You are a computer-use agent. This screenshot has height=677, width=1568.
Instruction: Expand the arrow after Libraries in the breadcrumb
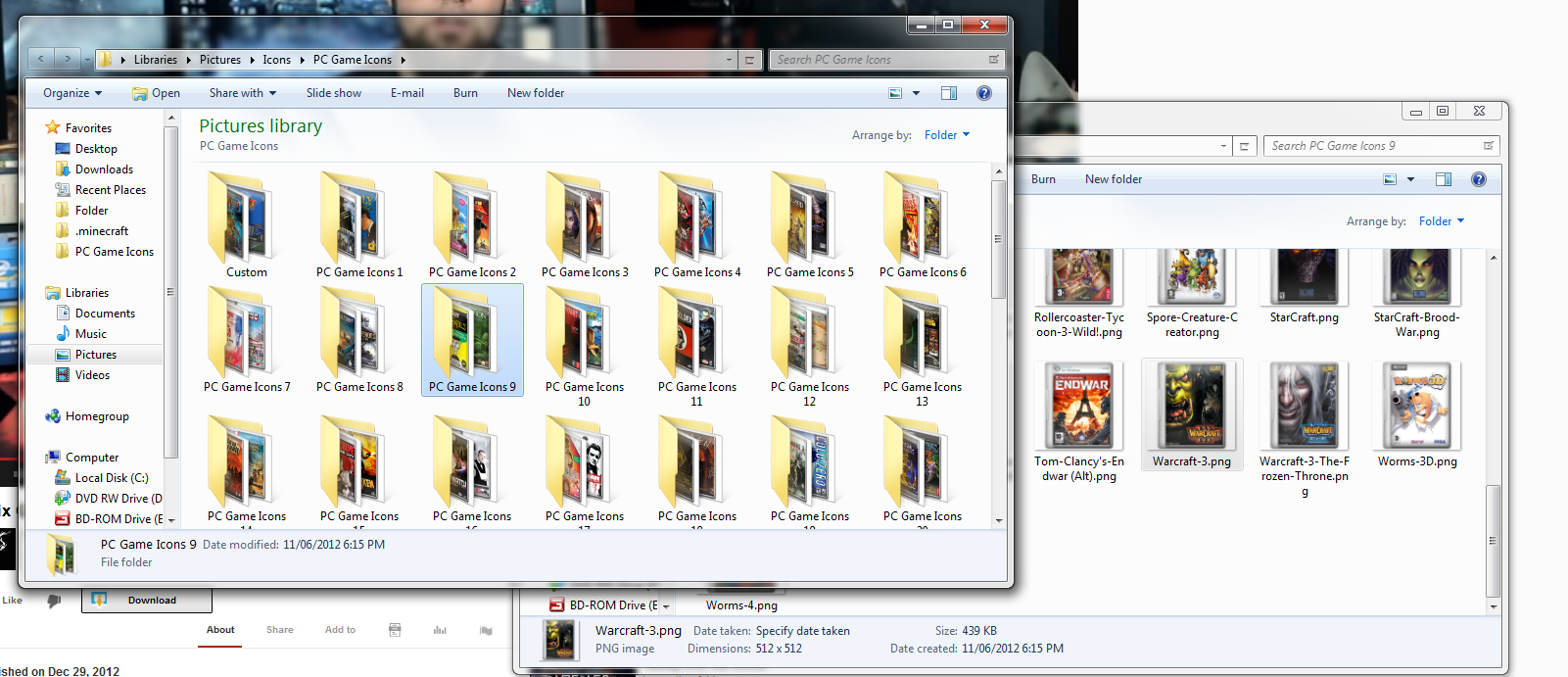pyautogui.click(x=188, y=60)
